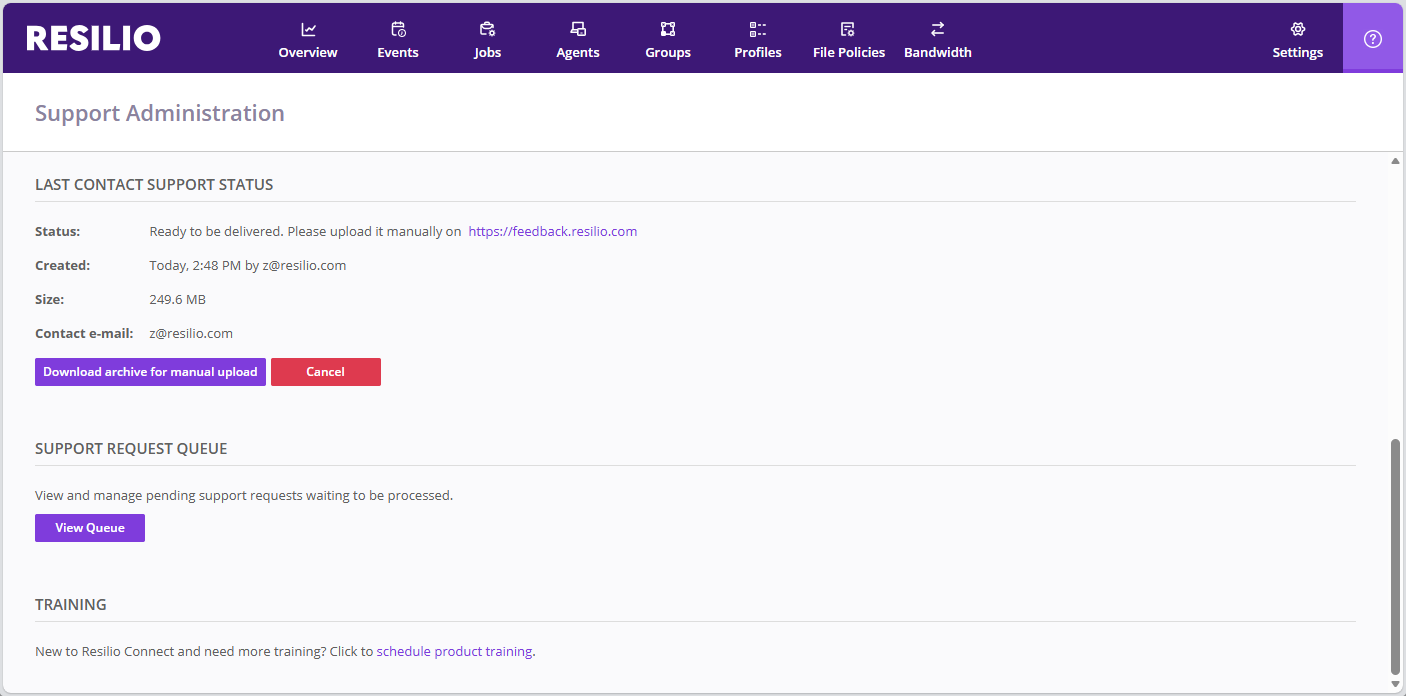This screenshot has height=696, width=1406.
Task: Go to the Events label
Action: (x=398, y=52)
